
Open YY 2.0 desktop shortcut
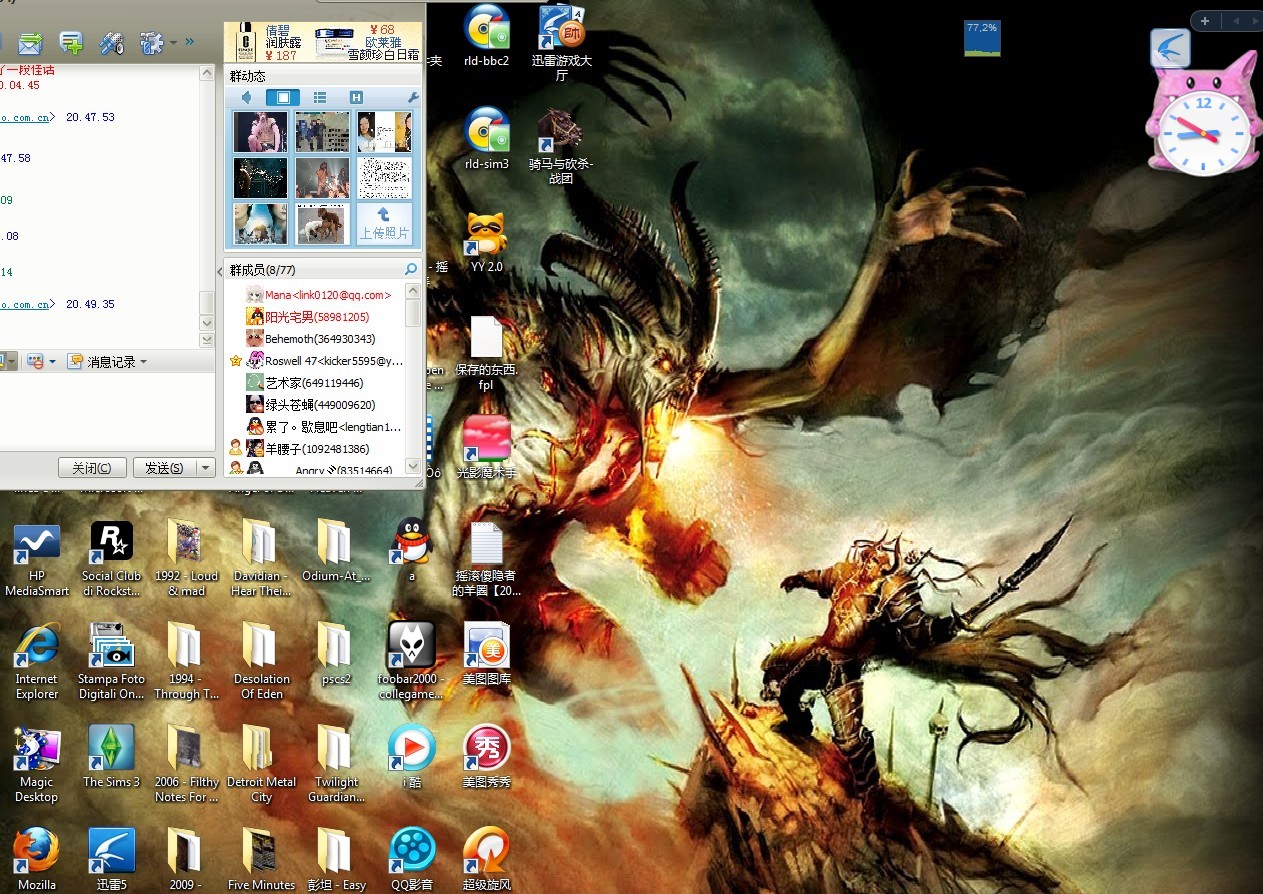tap(487, 242)
